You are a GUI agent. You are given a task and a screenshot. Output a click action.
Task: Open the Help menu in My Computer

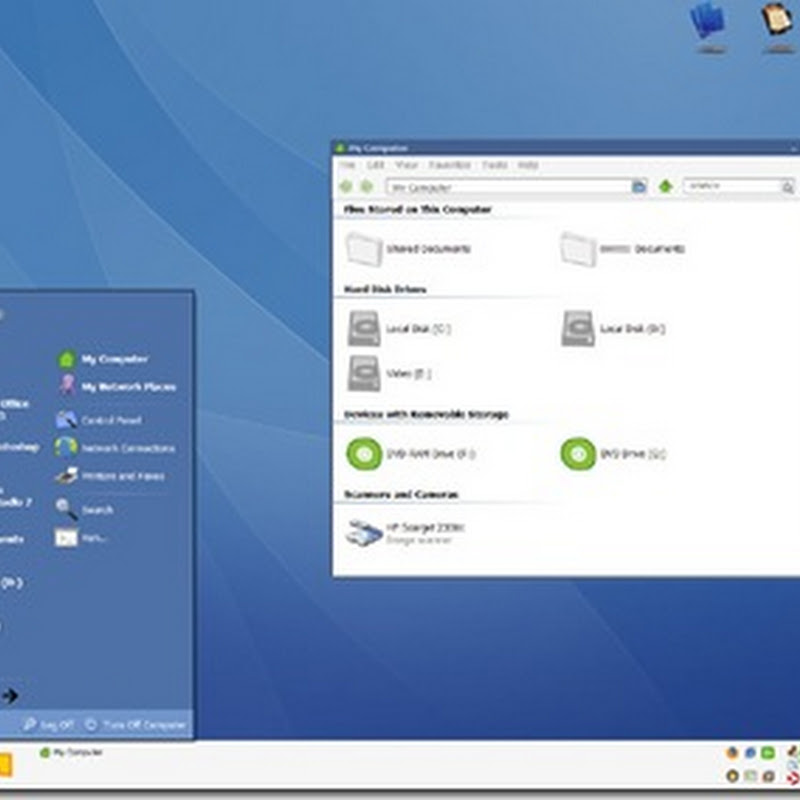528,165
